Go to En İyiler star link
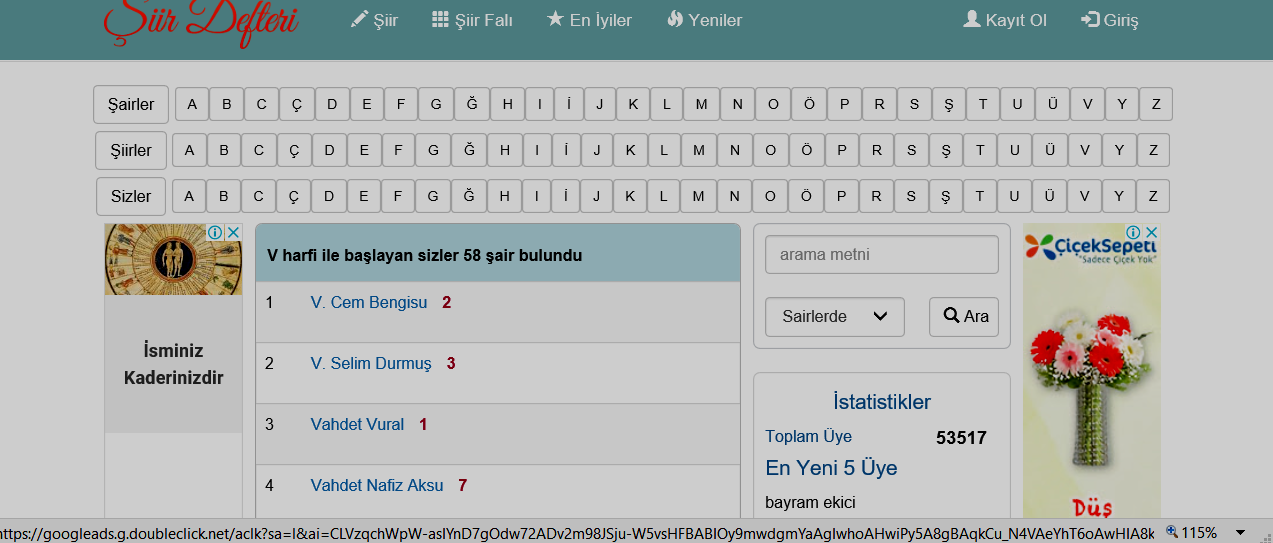1273x543 pixels. coord(589,20)
